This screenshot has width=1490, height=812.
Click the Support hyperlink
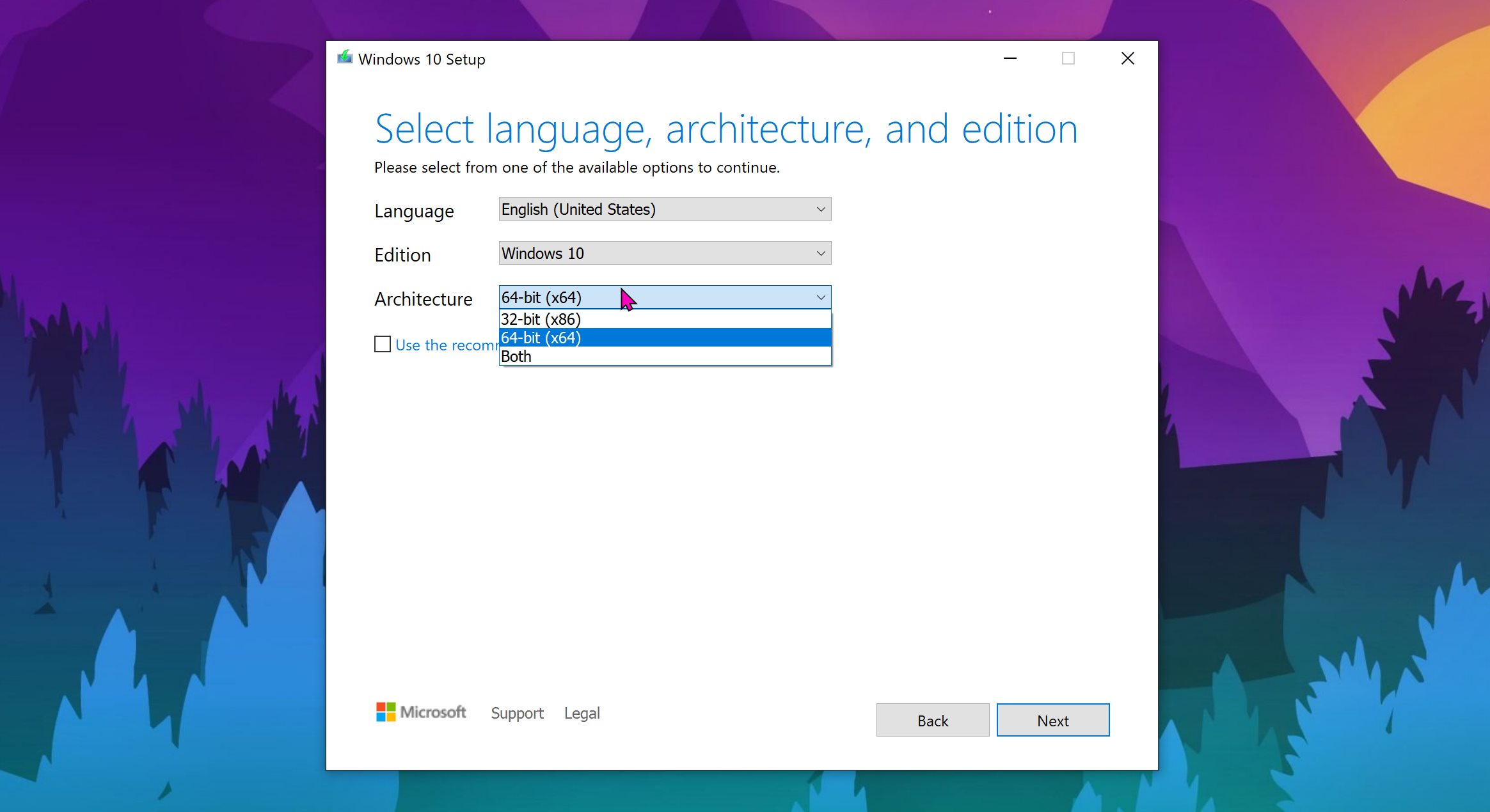point(517,712)
